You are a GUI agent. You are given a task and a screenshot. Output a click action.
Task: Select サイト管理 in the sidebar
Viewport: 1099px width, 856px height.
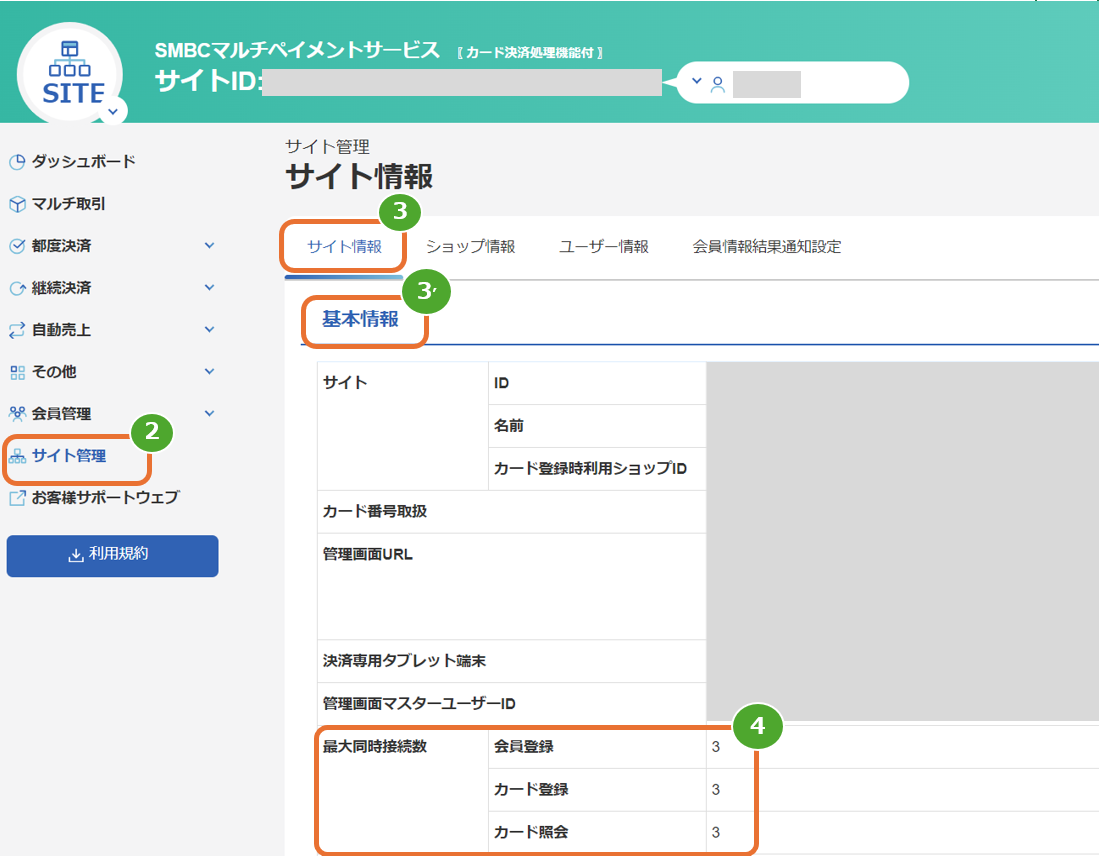69,456
